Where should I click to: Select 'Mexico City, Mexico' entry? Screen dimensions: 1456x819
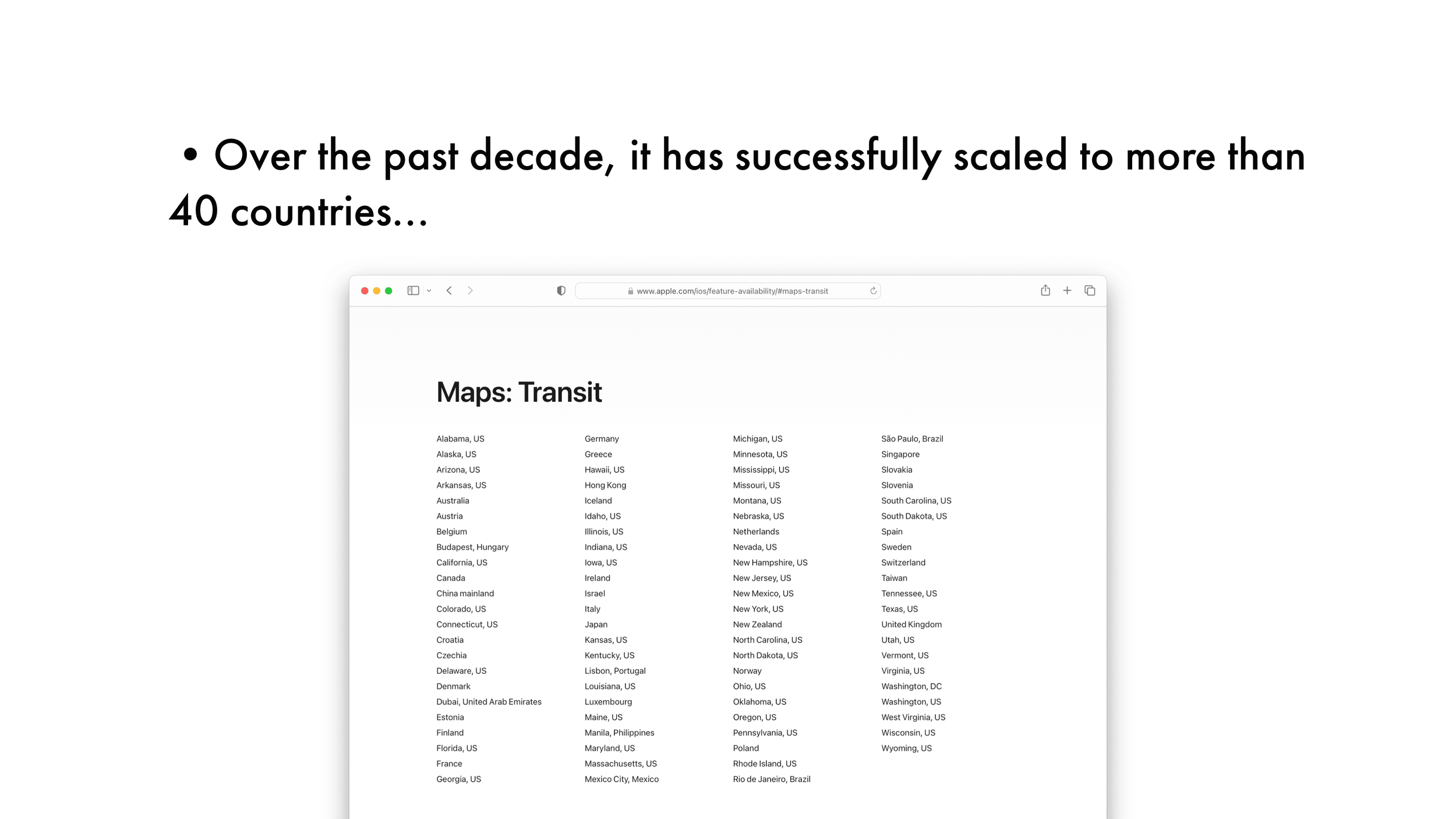coord(621,779)
